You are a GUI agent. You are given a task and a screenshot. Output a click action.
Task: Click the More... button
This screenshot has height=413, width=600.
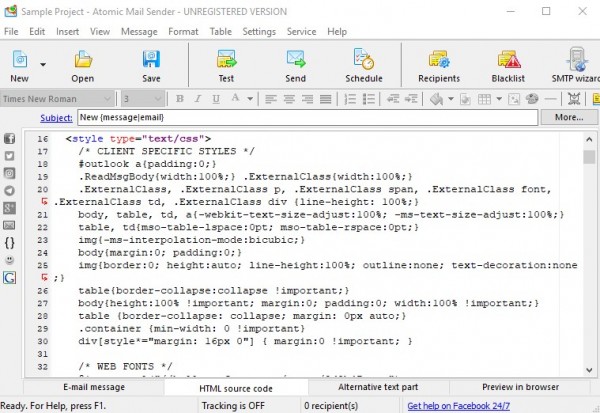[x=569, y=117]
